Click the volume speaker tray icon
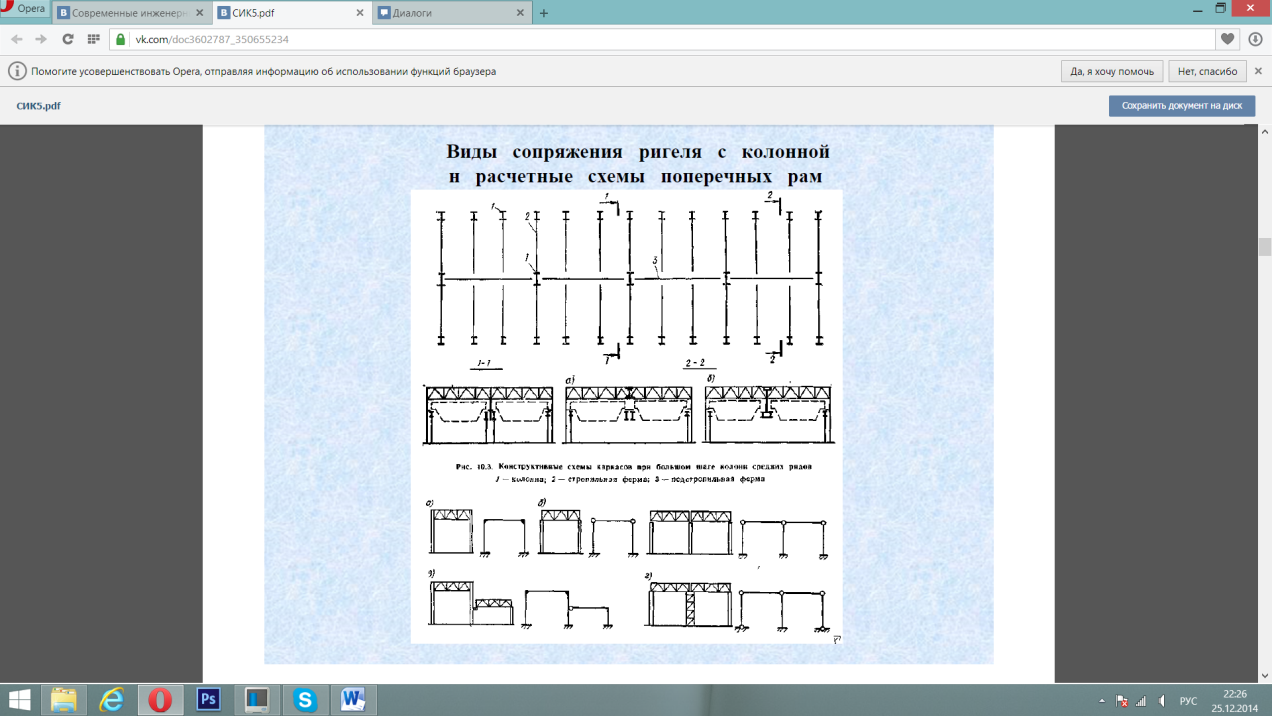The height and width of the screenshot is (716, 1272). tap(1162, 701)
